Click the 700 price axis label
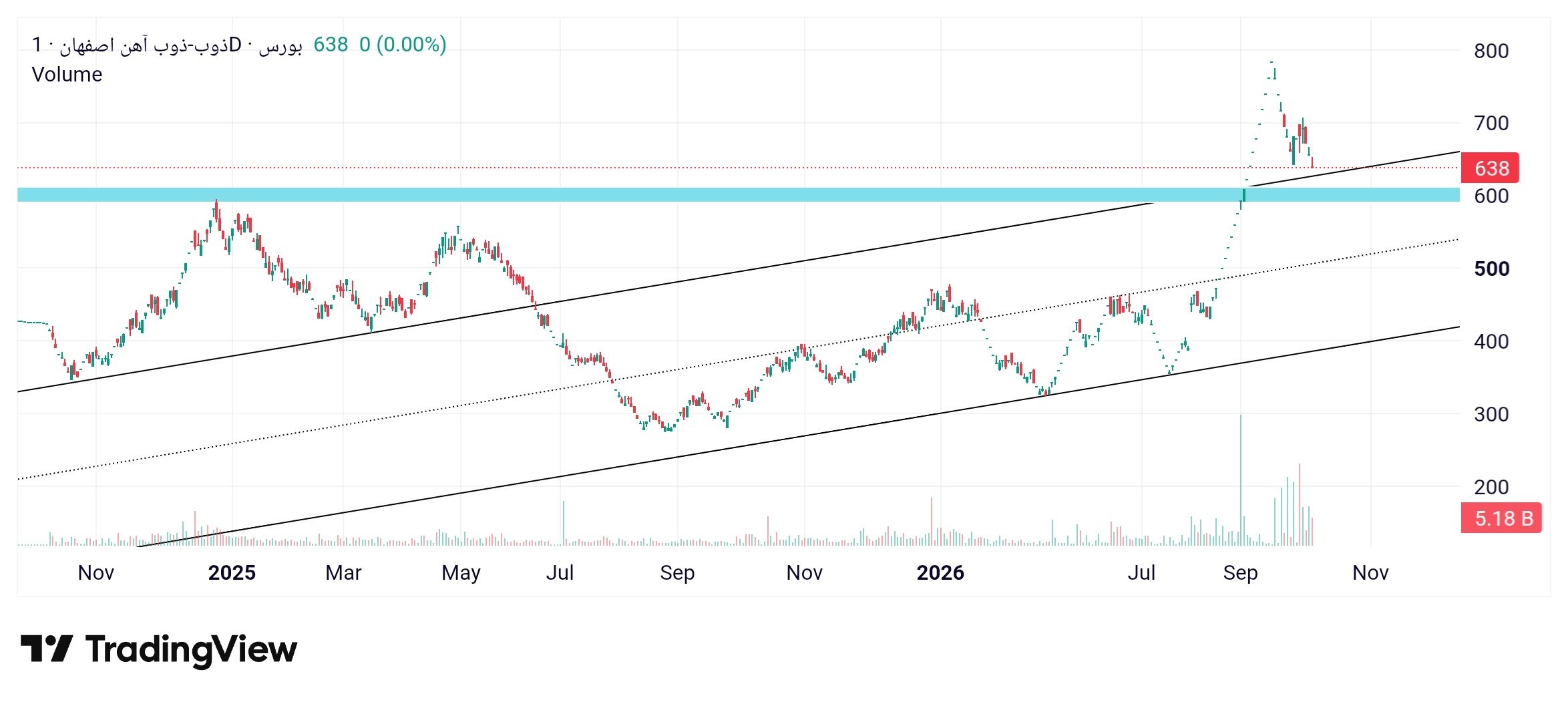 (1491, 123)
